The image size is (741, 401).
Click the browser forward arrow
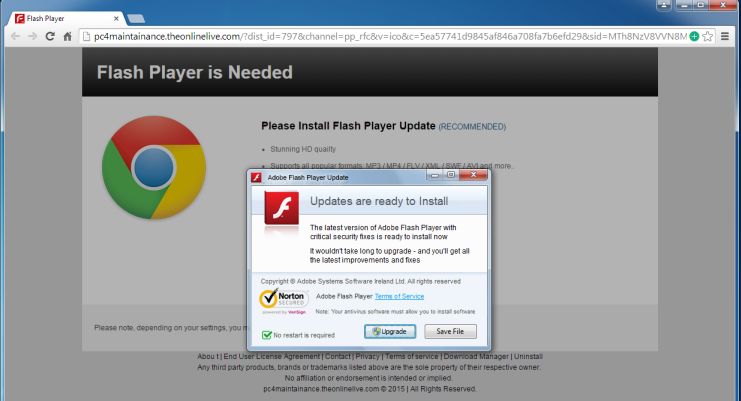32,36
